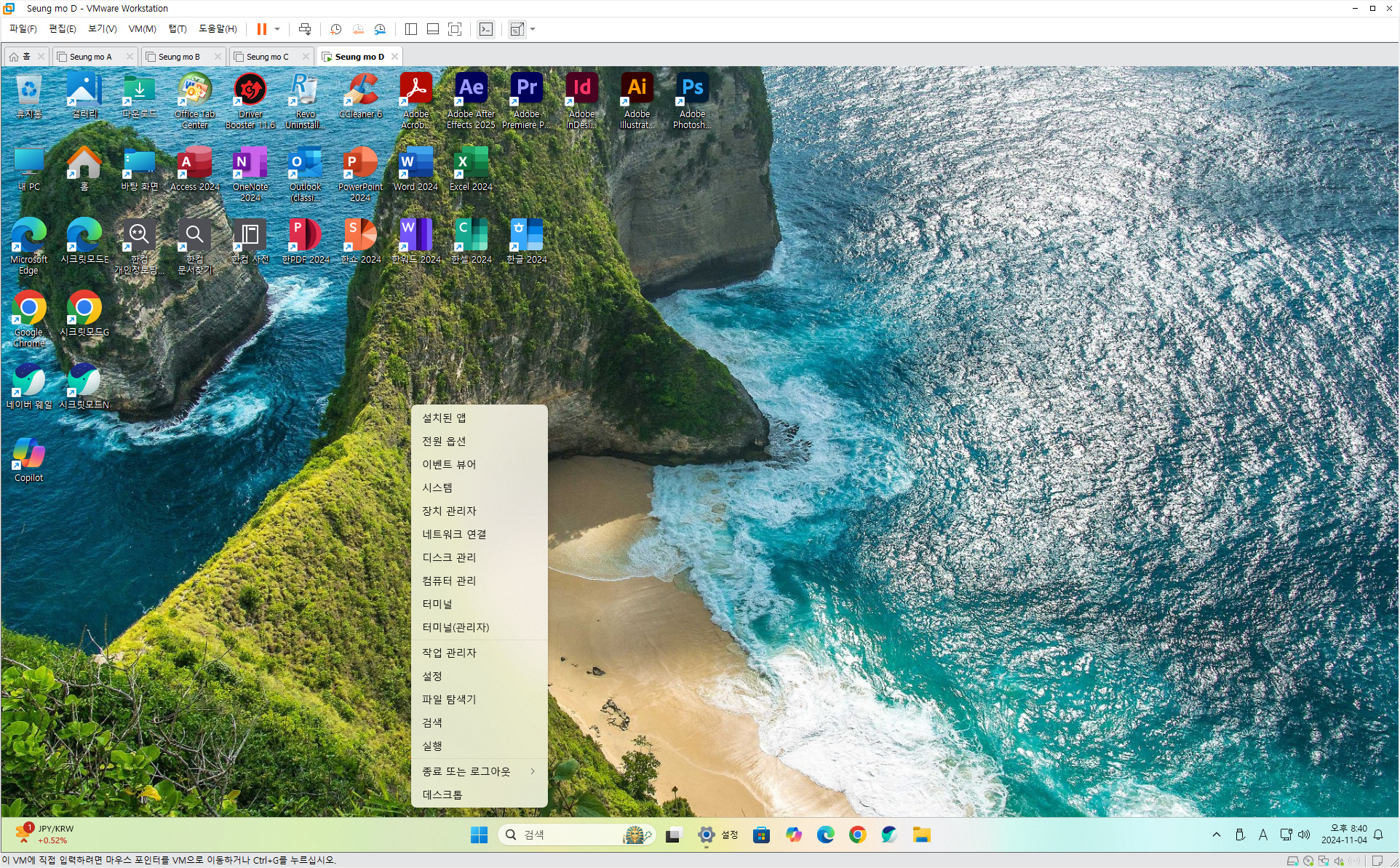Toggle the thumbnail bar view

pos(433,29)
